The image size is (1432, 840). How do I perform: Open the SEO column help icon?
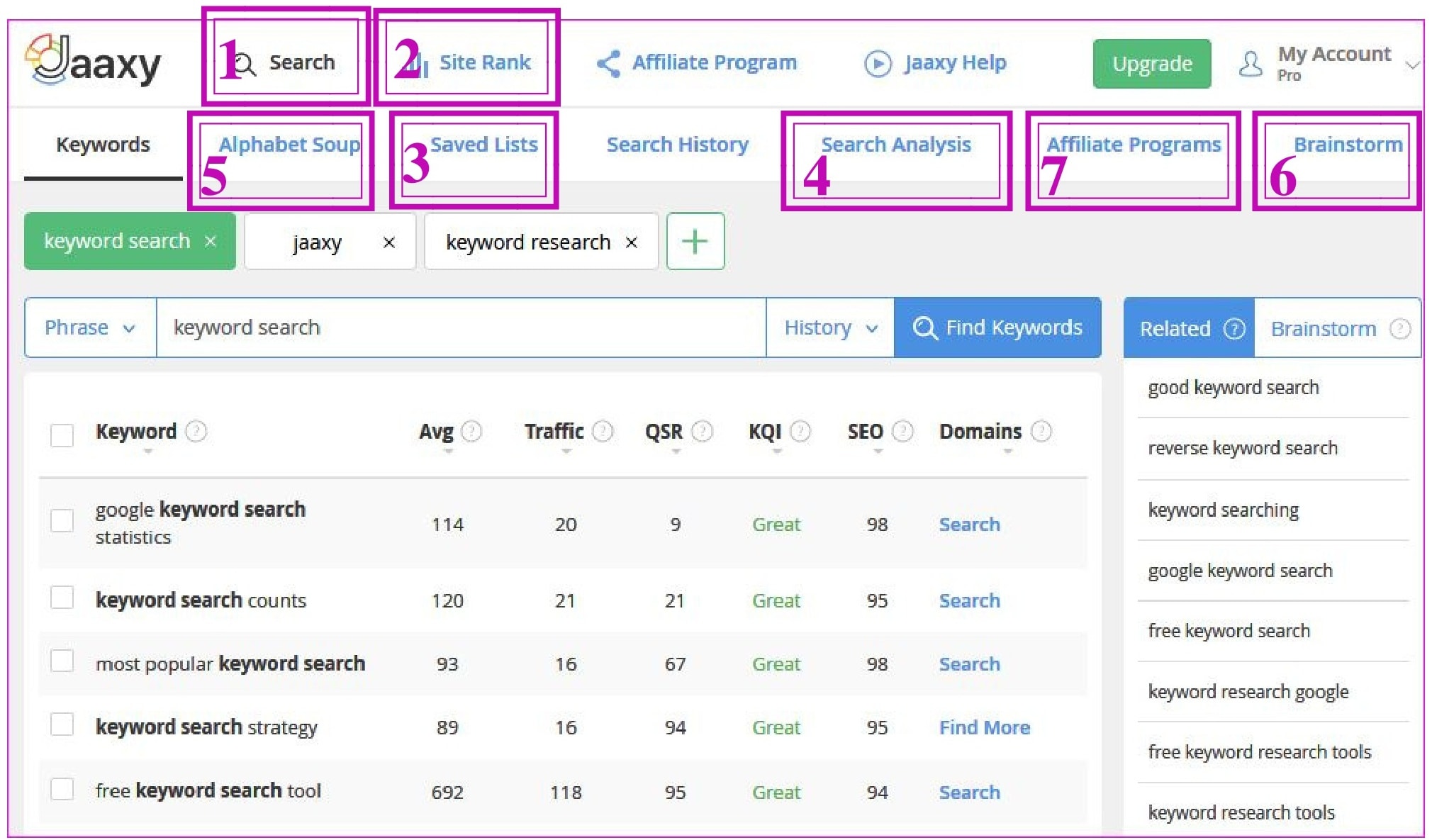point(902,431)
